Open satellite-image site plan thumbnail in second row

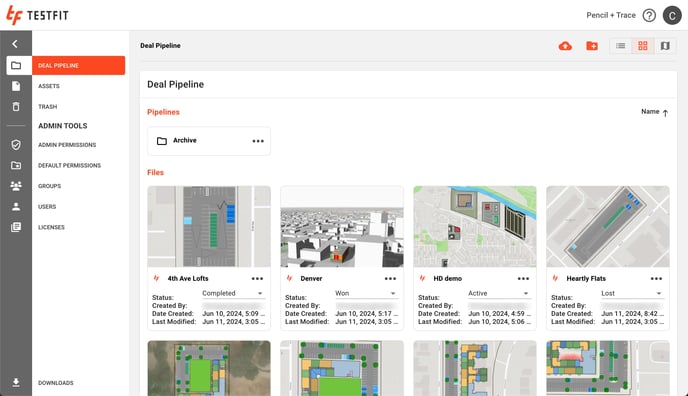[209, 368]
